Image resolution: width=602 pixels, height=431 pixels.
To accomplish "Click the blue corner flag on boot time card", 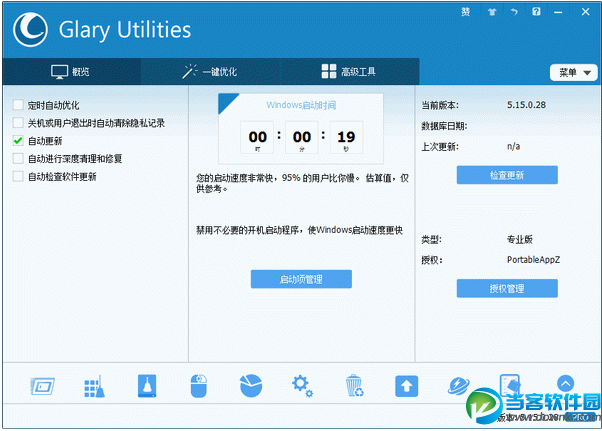I will click(227, 102).
